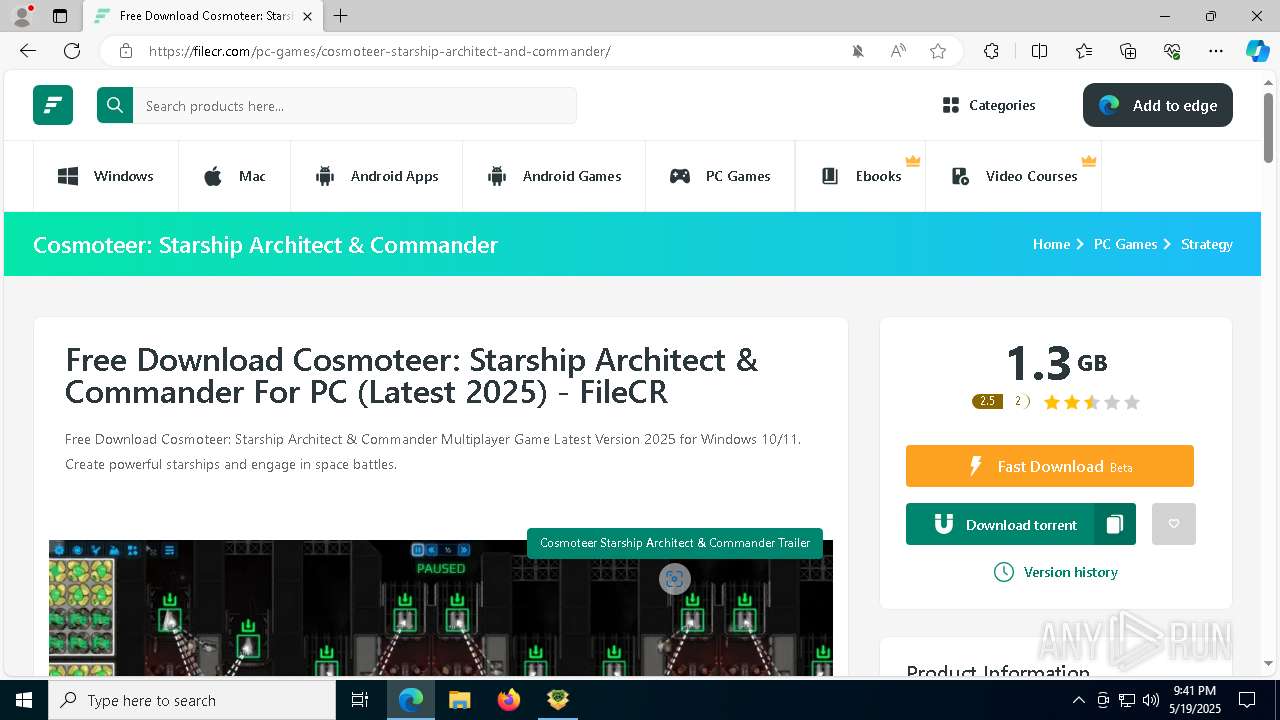Click the Download torrent button

[x=1000, y=524]
